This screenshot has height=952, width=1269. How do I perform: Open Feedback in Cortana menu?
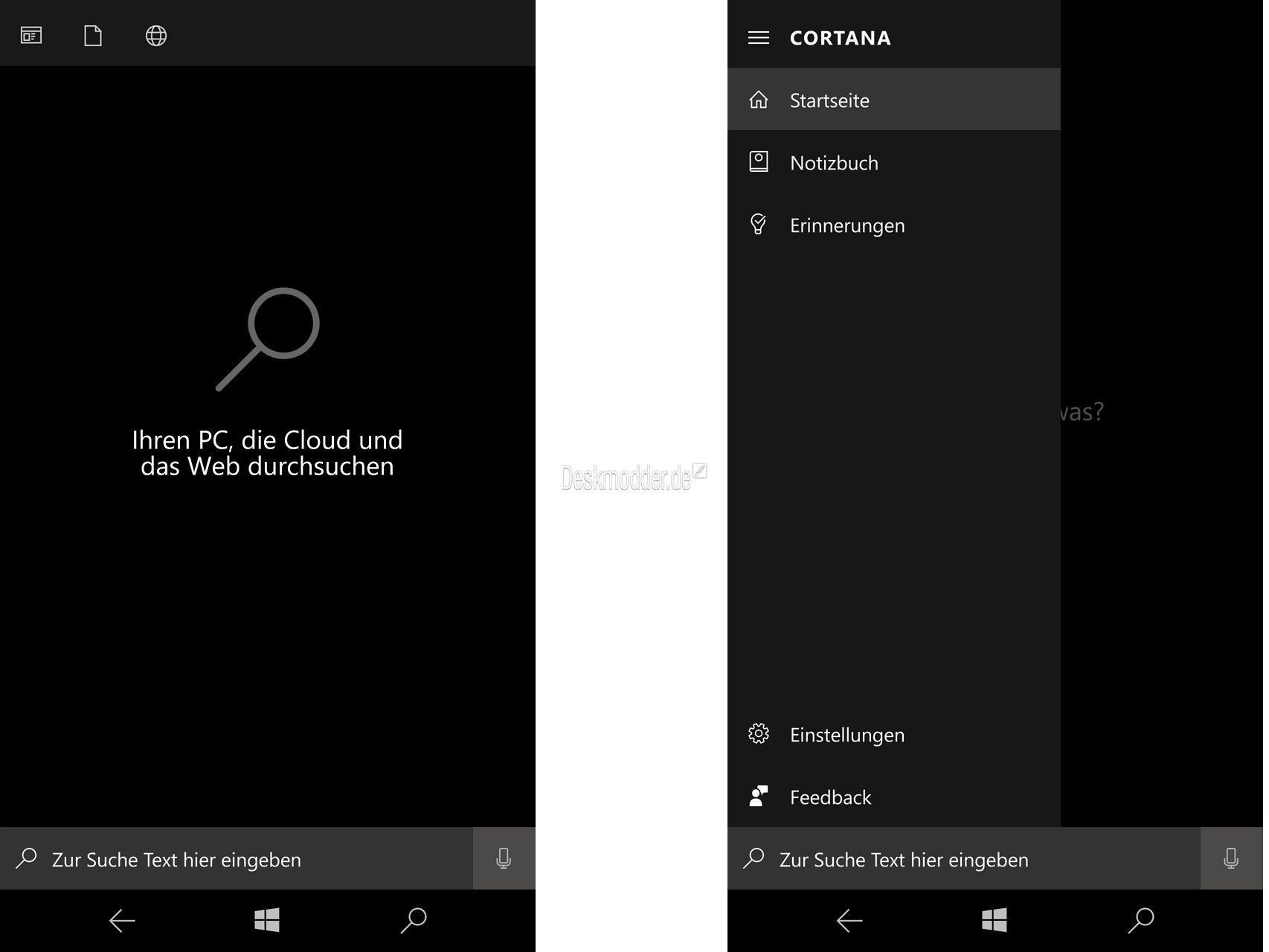coord(894,797)
